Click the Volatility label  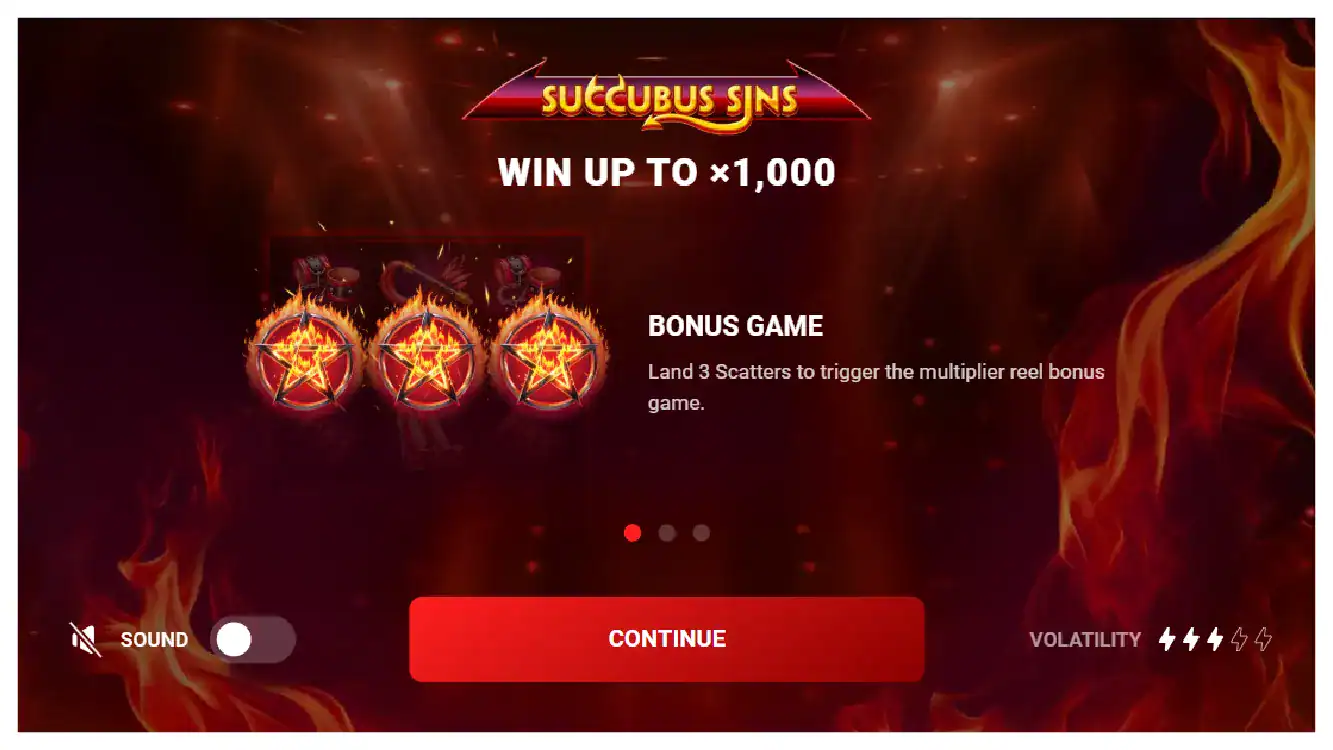pyautogui.click(x=1085, y=640)
